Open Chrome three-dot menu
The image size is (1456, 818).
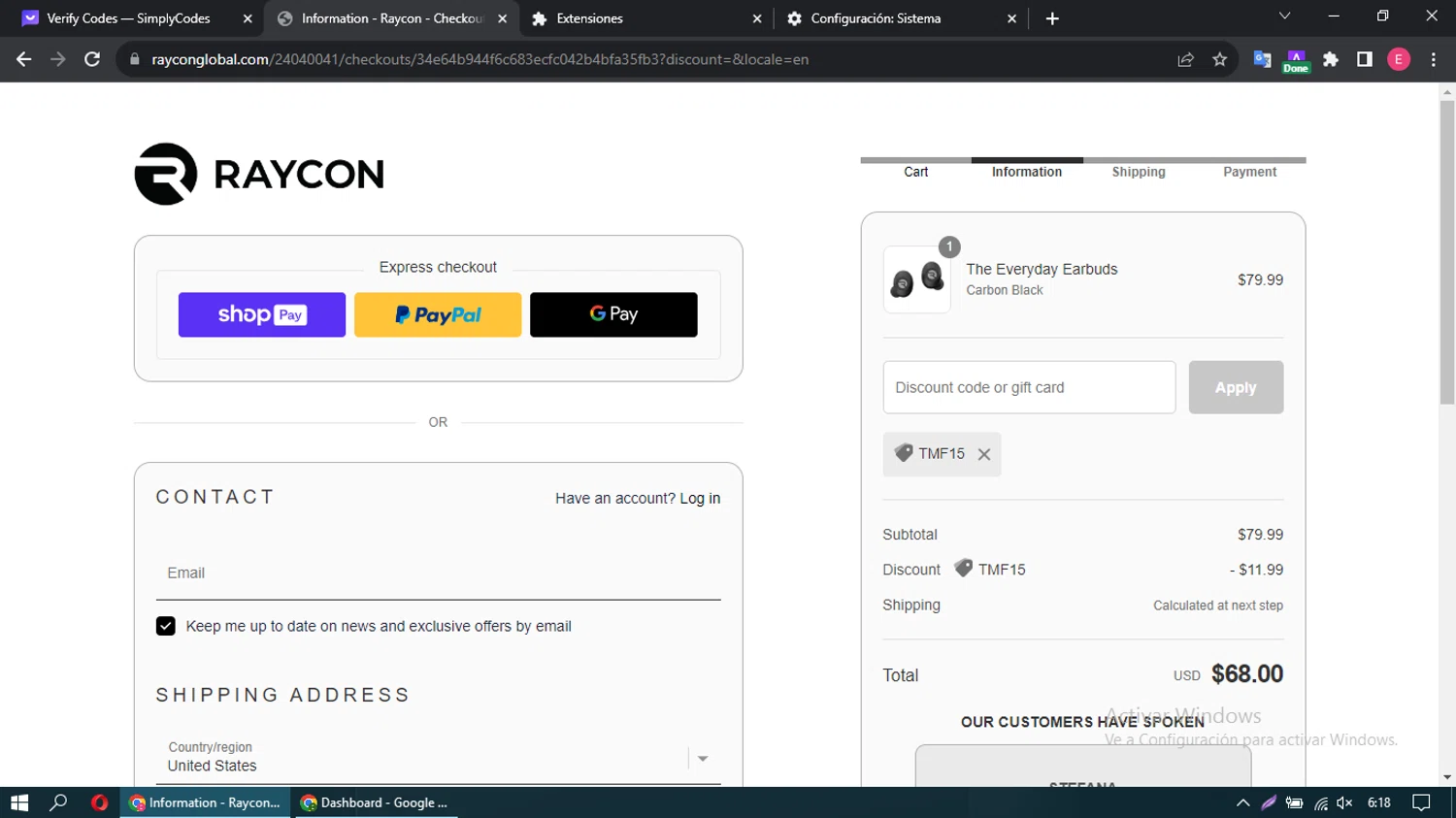coord(1434,59)
